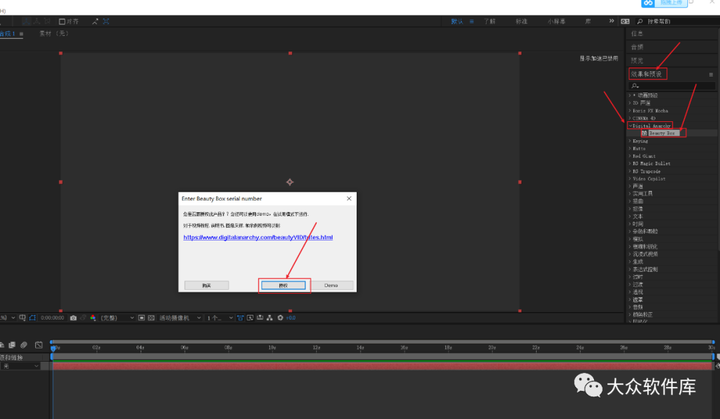Click the purchase button in the serial dialog

207,285
